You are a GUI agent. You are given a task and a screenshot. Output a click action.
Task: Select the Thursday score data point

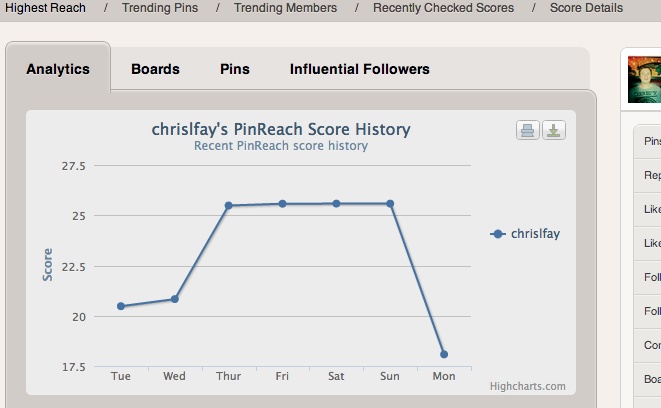pyautogui.click(x=229, y=205)
